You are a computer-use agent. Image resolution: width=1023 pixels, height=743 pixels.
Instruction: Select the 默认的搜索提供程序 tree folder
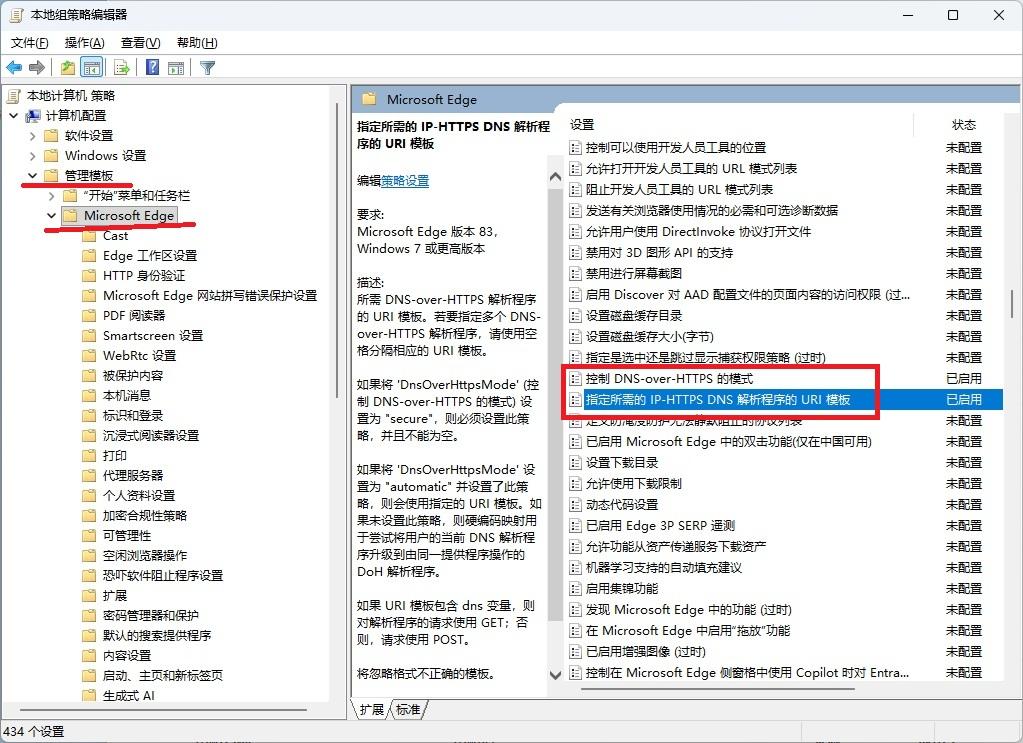157,636
